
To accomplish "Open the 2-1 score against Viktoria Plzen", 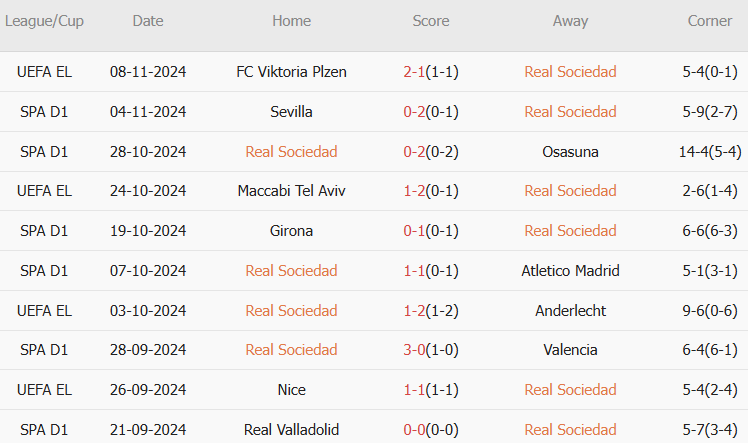I will click(x=414, y=72).
